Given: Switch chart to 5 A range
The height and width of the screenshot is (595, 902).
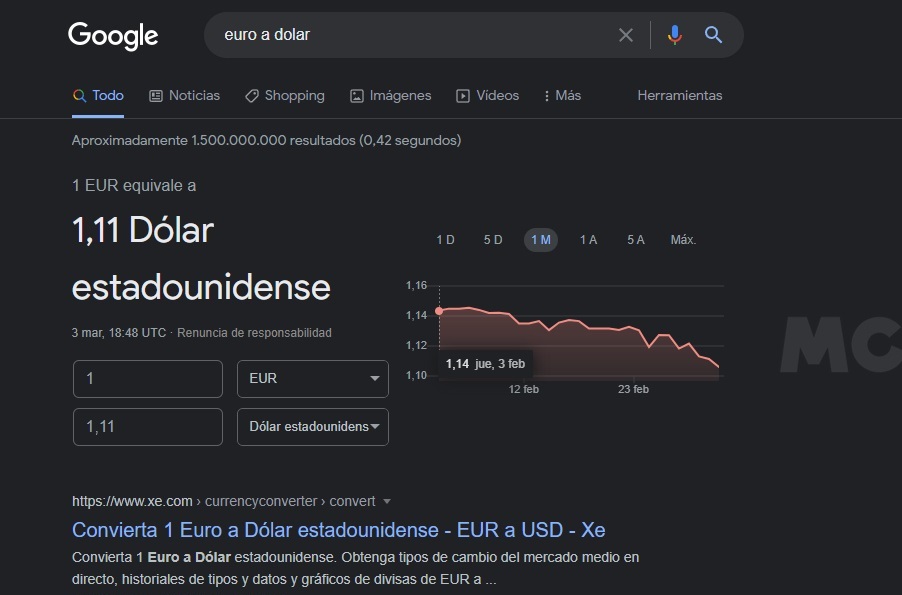Looking at the screenshot, I should [636, 240].
